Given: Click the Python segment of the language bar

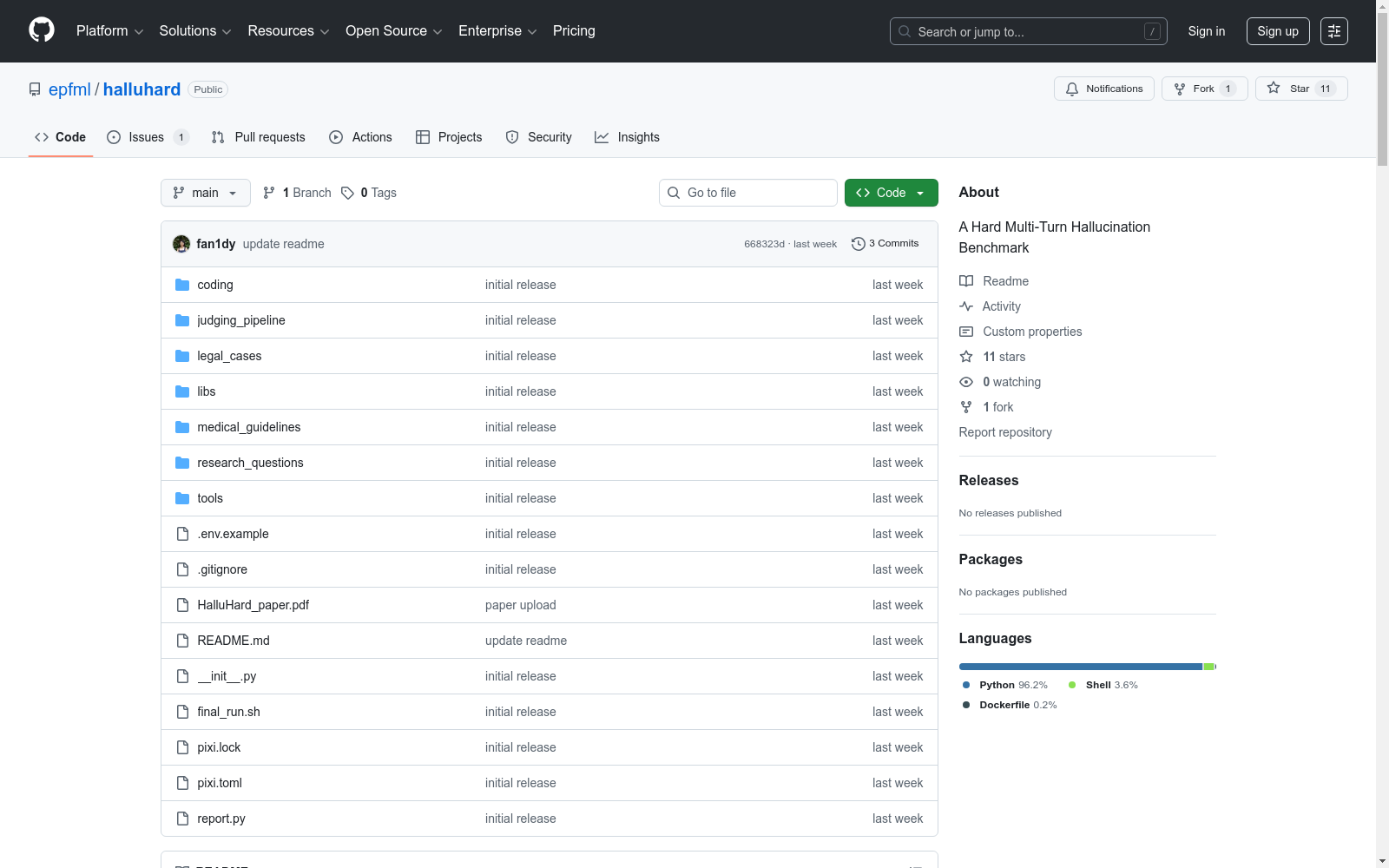Looking at the screenshot, I should 1081,667.
